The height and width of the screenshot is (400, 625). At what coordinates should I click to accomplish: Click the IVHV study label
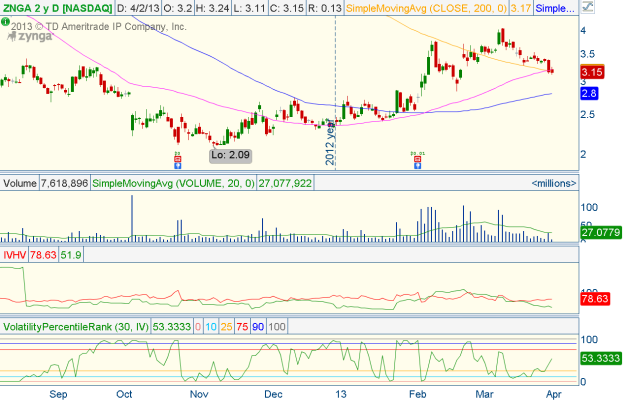14,255
